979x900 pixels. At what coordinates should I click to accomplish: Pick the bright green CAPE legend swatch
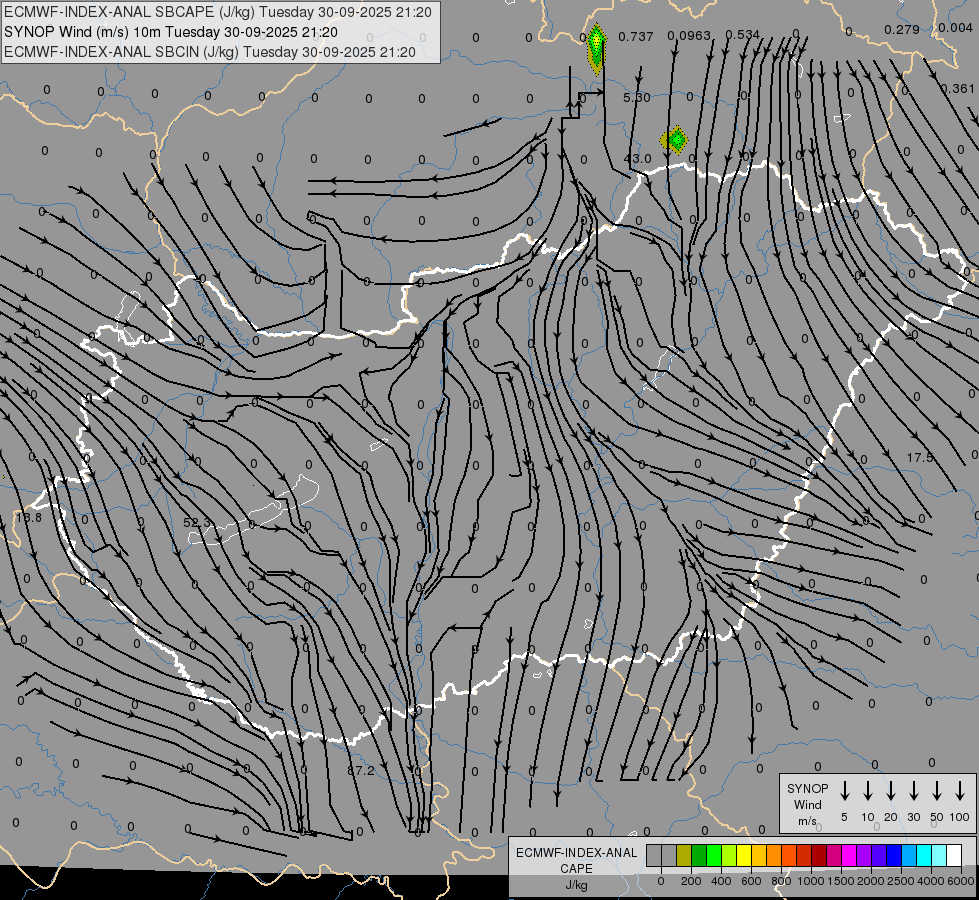click(714, 856)
